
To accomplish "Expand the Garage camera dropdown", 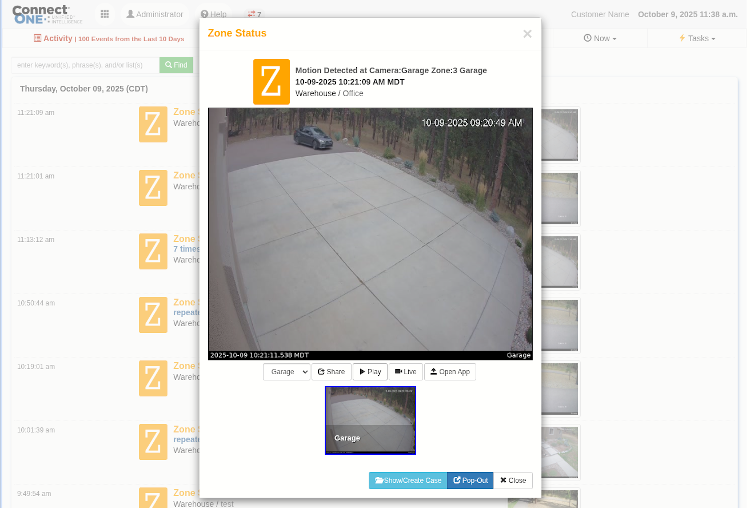I will click(287, 372).
